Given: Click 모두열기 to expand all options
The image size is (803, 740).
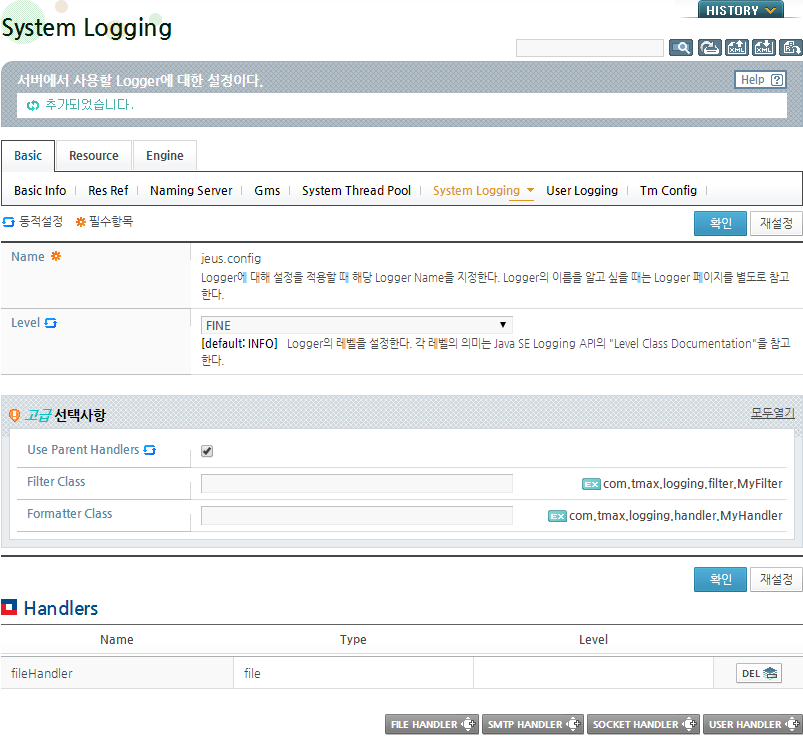Looking at the screenshot, I should pos(772,413).
